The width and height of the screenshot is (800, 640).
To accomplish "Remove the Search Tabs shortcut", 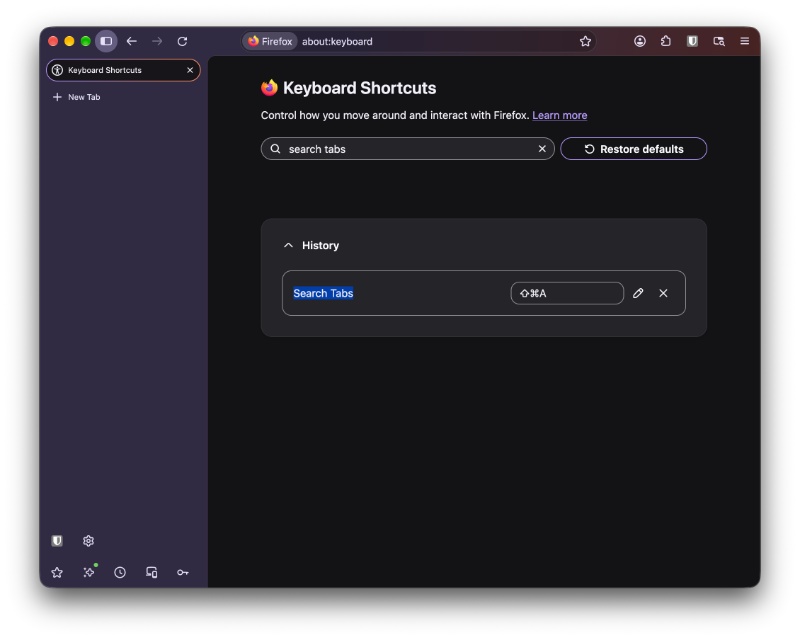I will (x=663, y=293).
